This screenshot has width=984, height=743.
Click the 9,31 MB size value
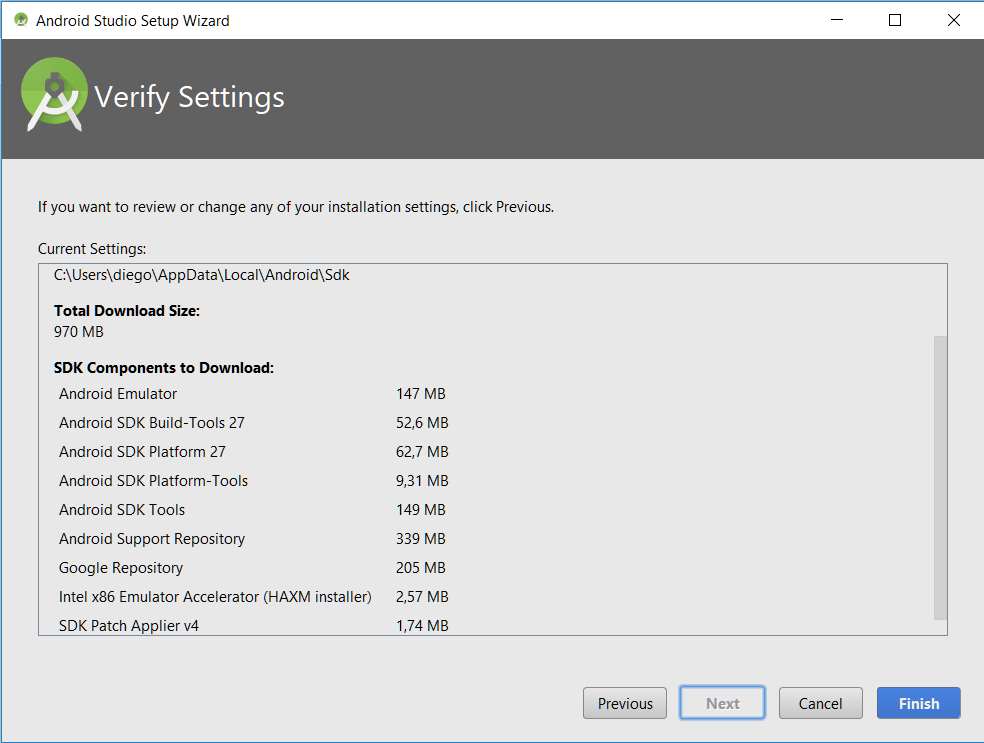click(x=422, y=480)
